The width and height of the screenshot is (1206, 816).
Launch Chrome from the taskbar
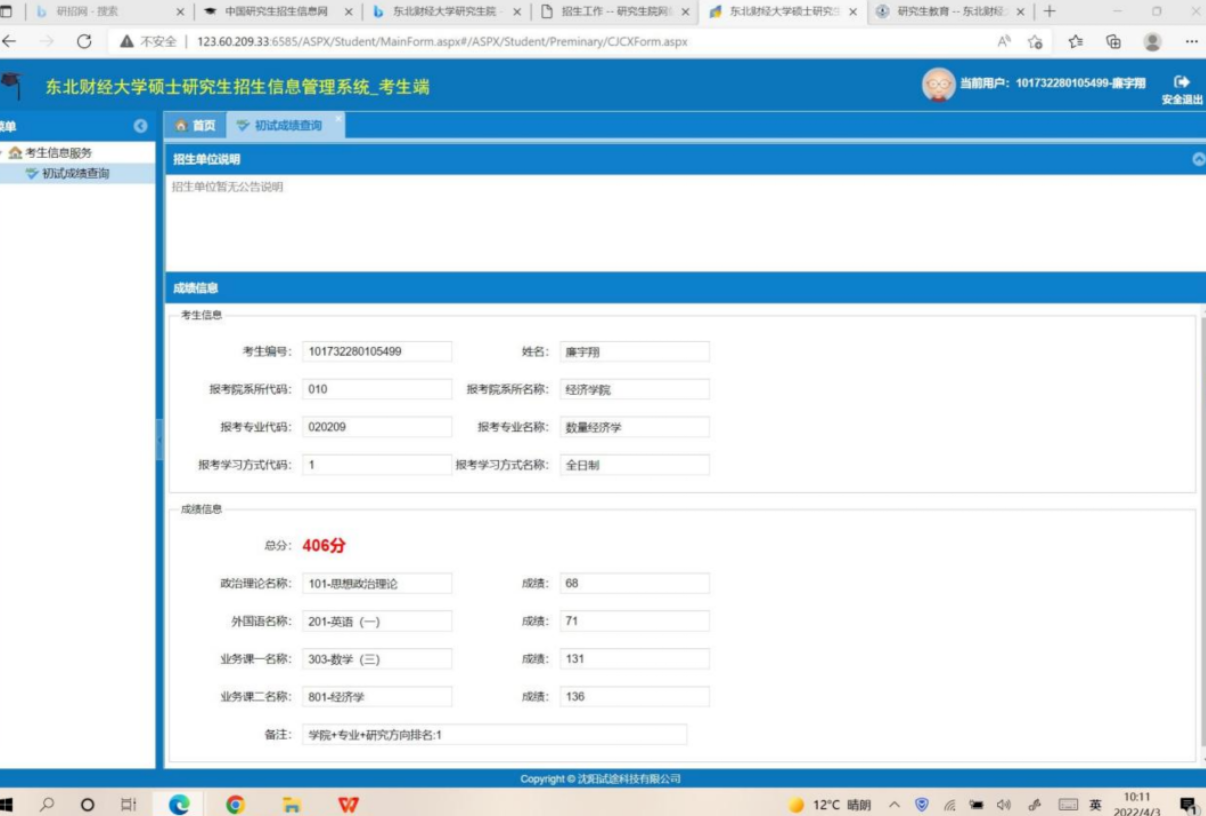235,804
